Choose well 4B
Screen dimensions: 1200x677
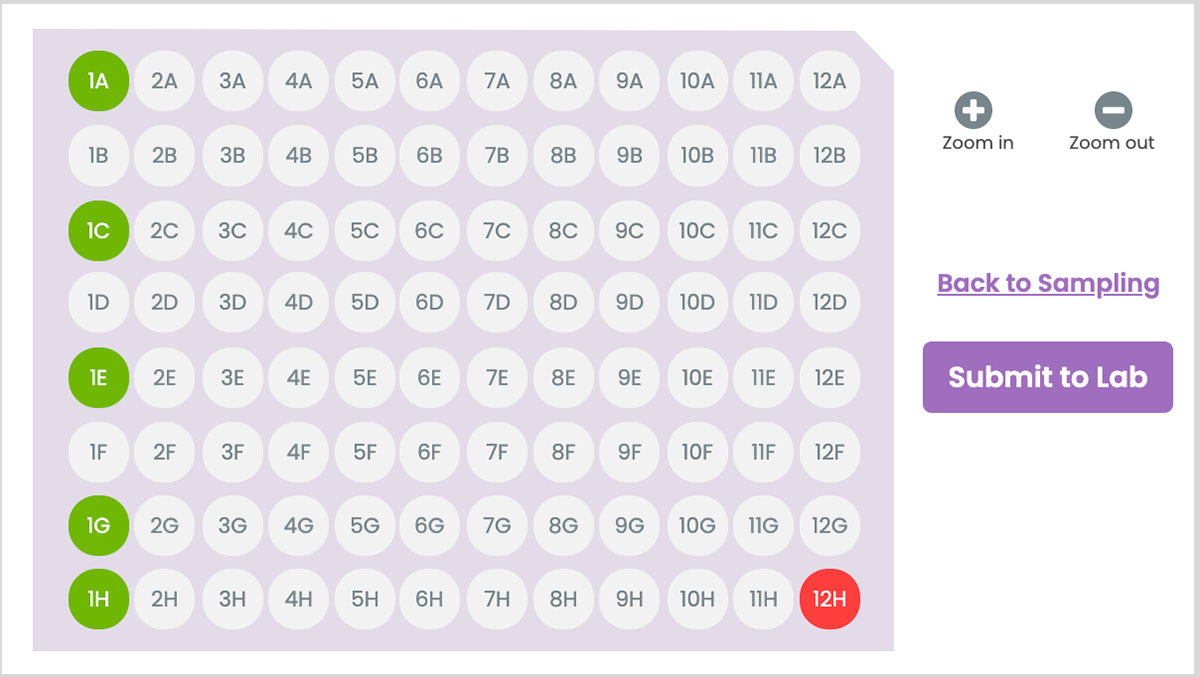(298, 155)
